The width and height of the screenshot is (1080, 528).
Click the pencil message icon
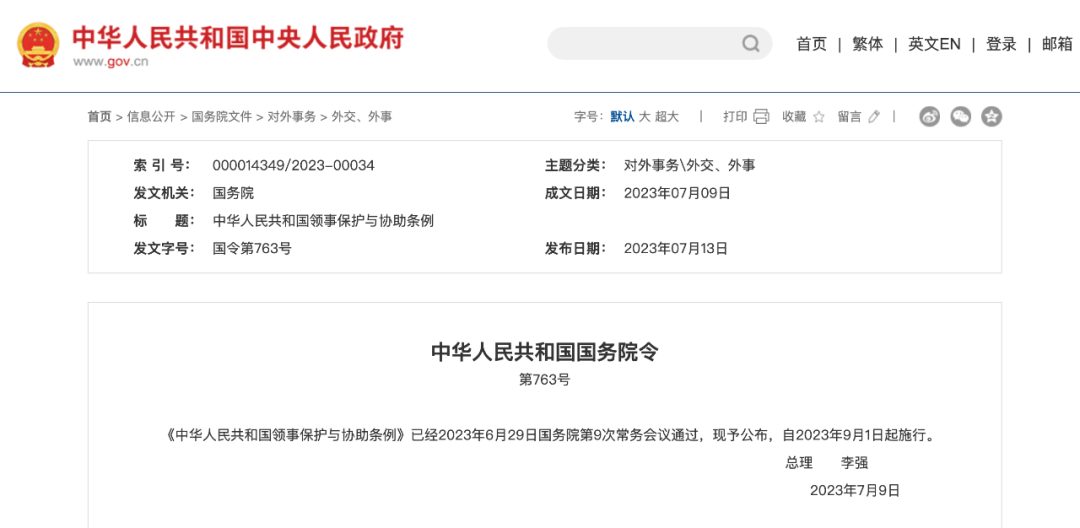tap(874, 117)
